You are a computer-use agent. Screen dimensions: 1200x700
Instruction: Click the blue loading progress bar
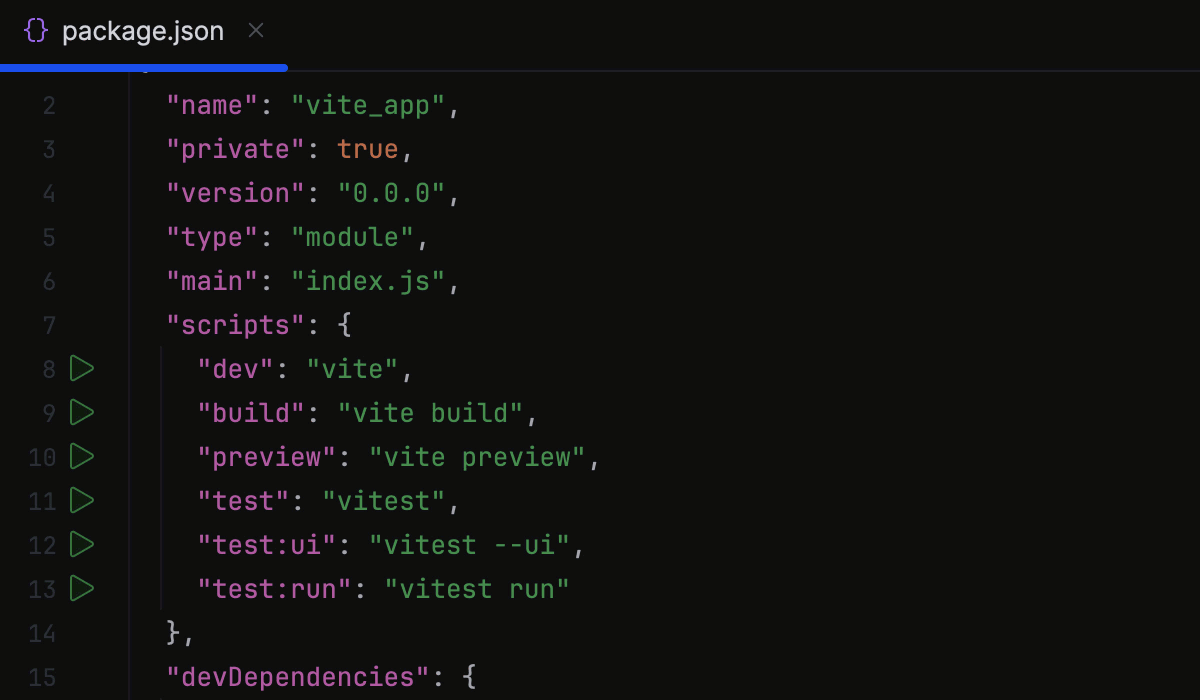pos(143,68)
